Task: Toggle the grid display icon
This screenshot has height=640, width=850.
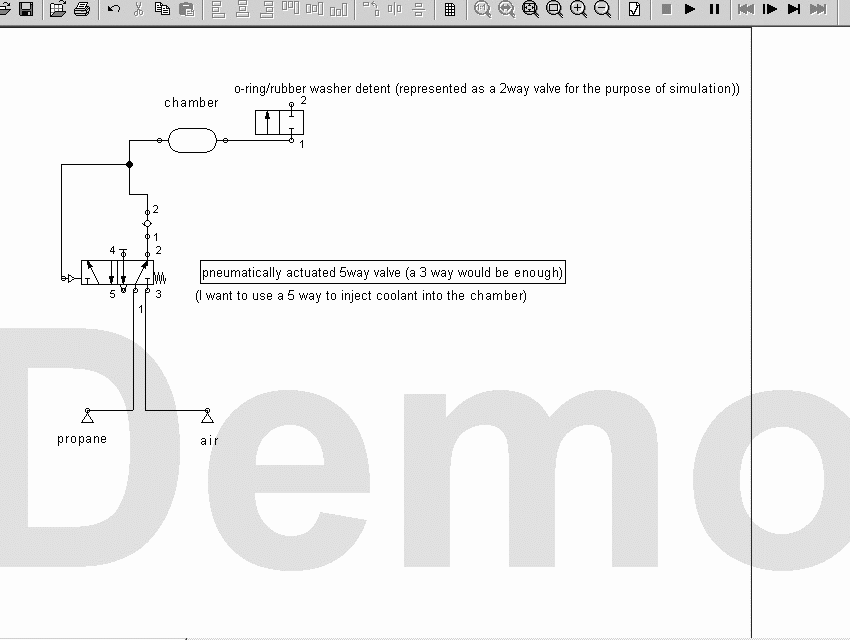Action: pyautogui.click(x=450, y=9)
